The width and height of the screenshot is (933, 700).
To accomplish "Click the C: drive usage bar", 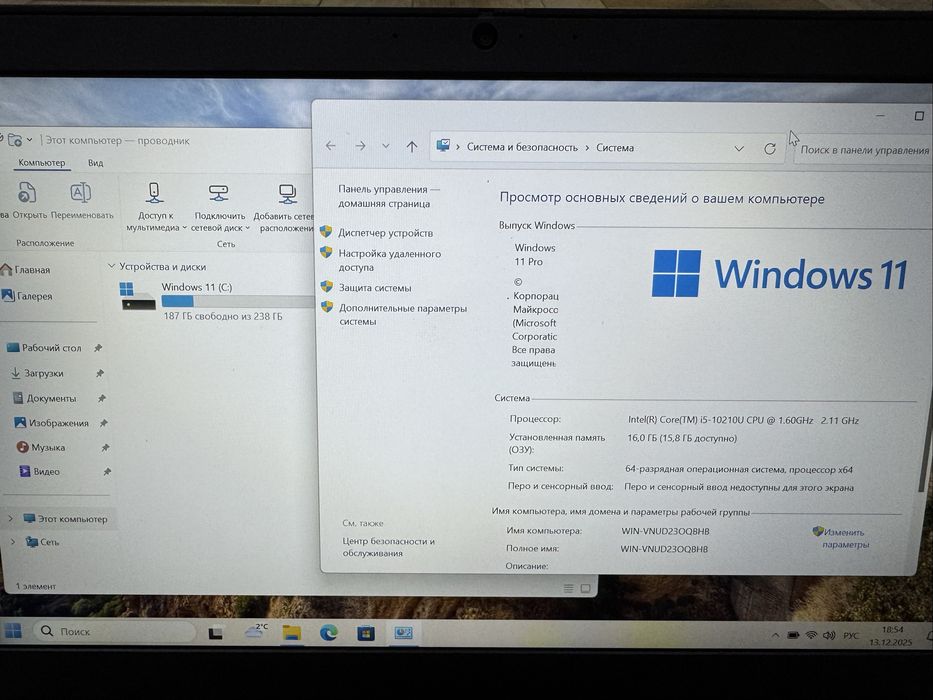I will pyautogui.click(x=237, y=302).
